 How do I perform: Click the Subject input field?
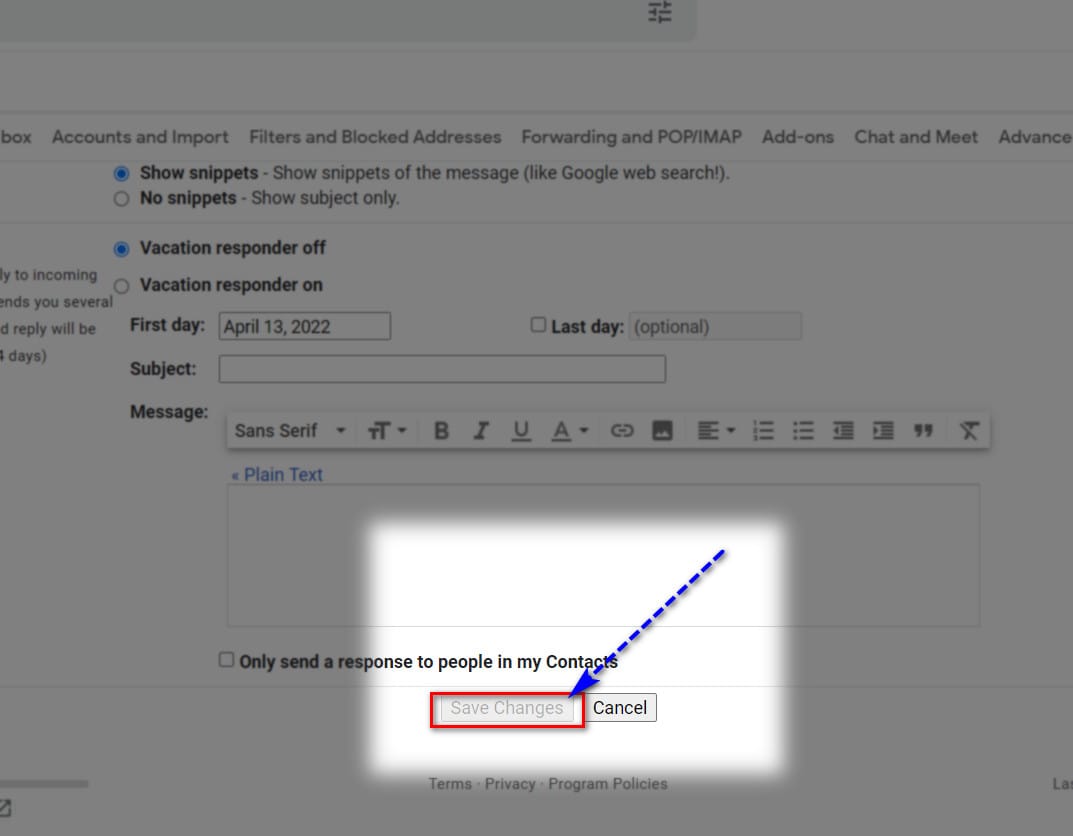click(x=442, y=369)
